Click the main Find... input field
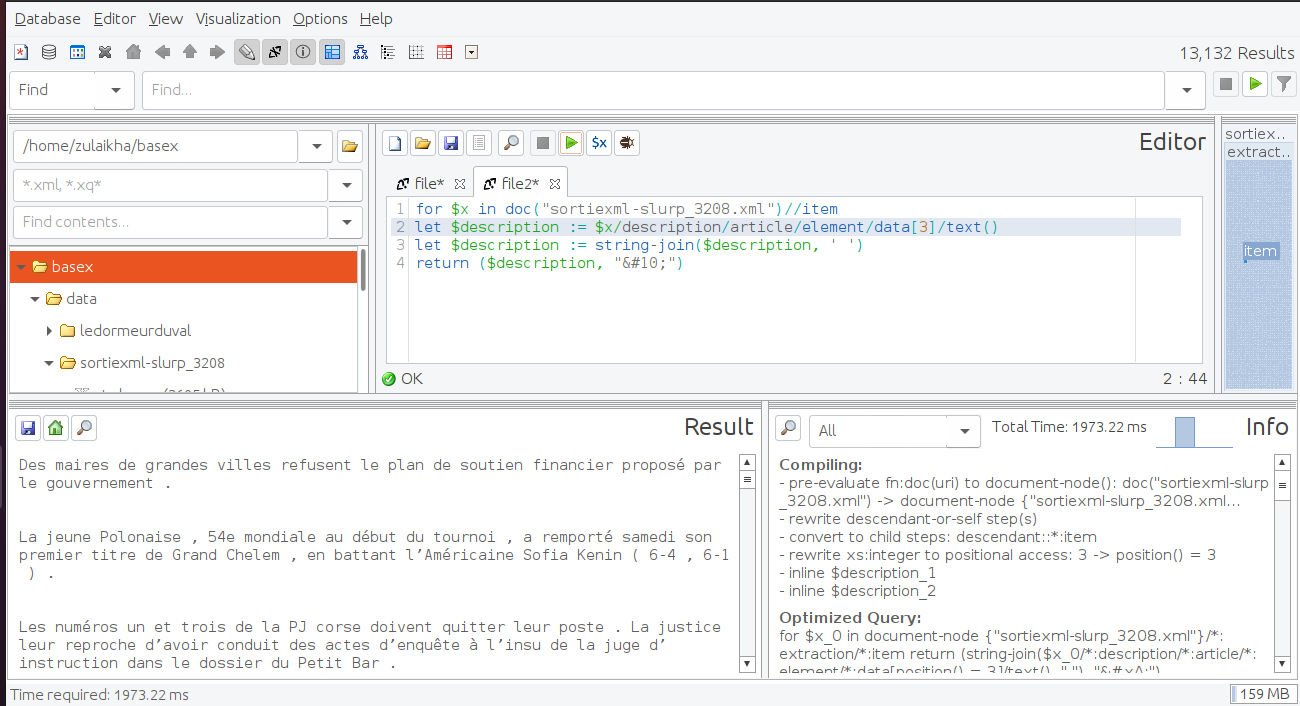Viewport: 1300px width, 706px height. pyautogui.click(x=653, y=90)
